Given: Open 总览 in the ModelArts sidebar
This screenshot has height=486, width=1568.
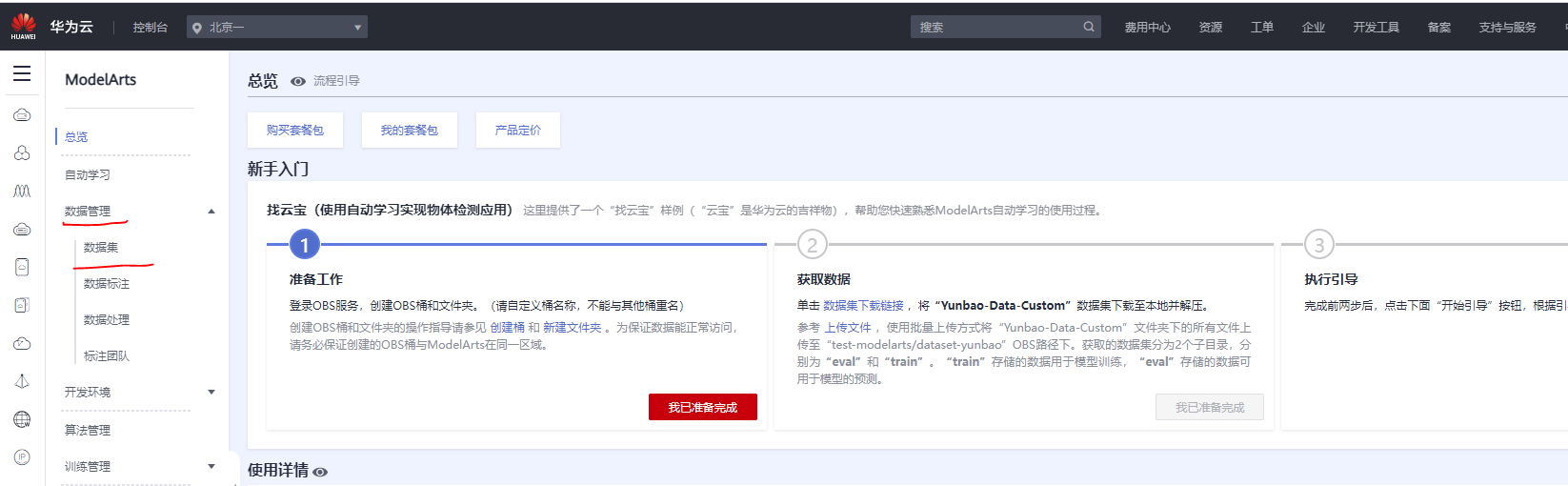Looking at the screenshot, I should [x=76, y=137].
